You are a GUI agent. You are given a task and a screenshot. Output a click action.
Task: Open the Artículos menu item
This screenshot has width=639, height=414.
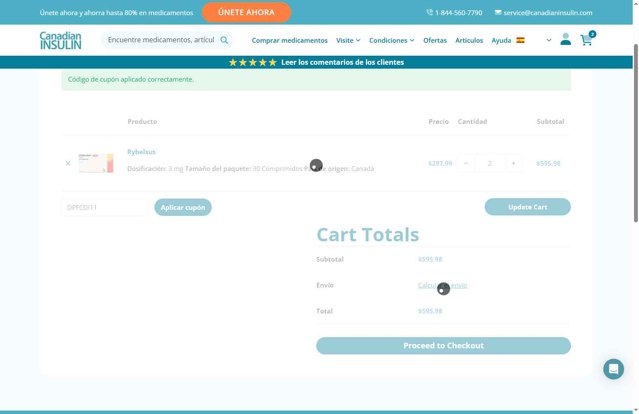click(x=469, y=40)
